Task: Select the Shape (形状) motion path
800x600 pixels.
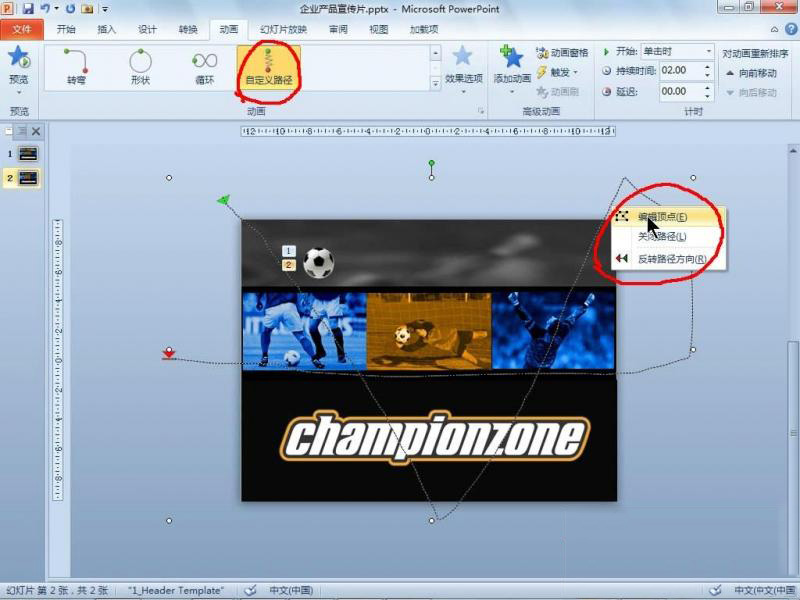Action: coord(140,66)
